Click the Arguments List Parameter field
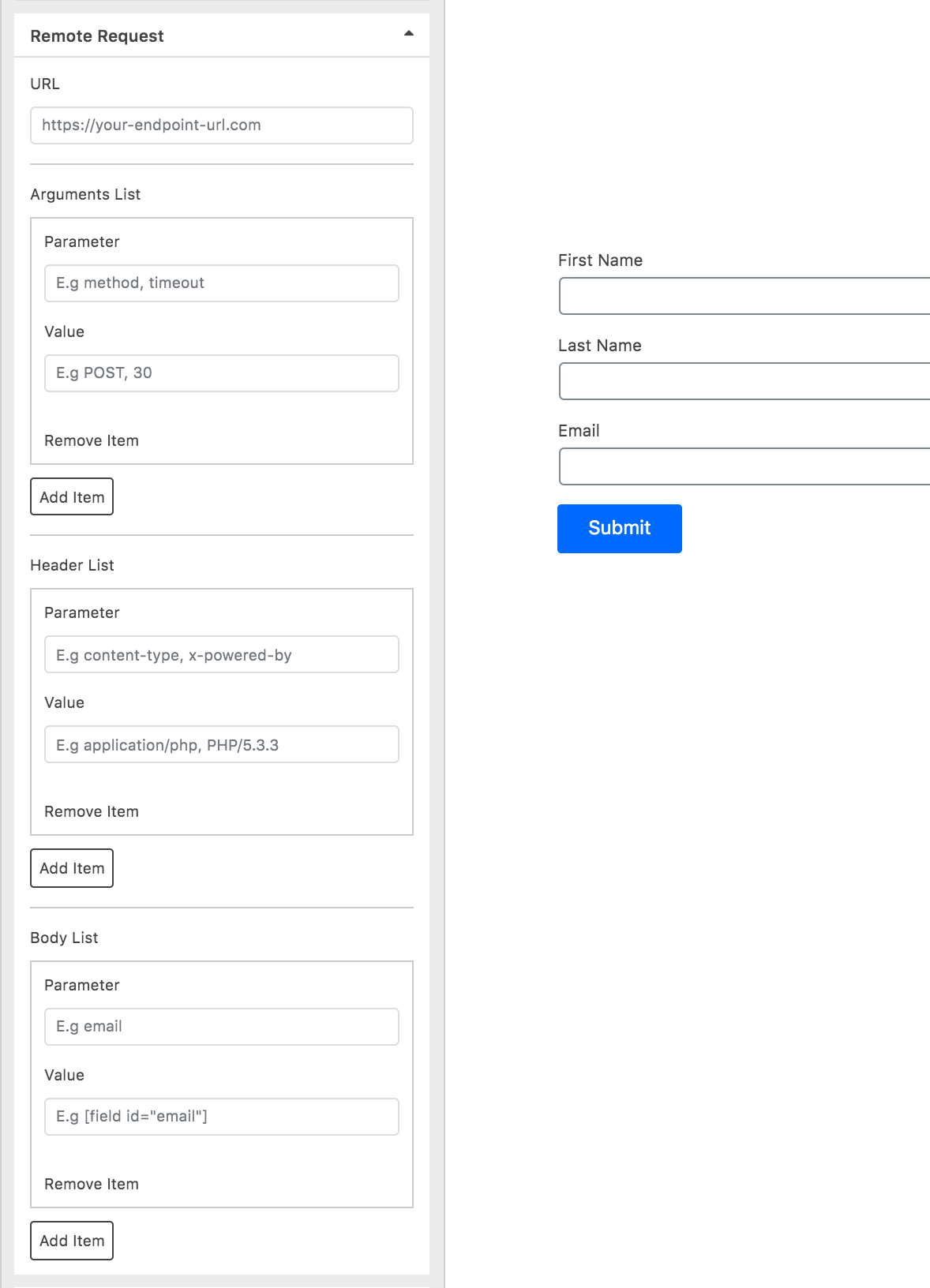Screen dimensions: 930x1288 (222, 283)
